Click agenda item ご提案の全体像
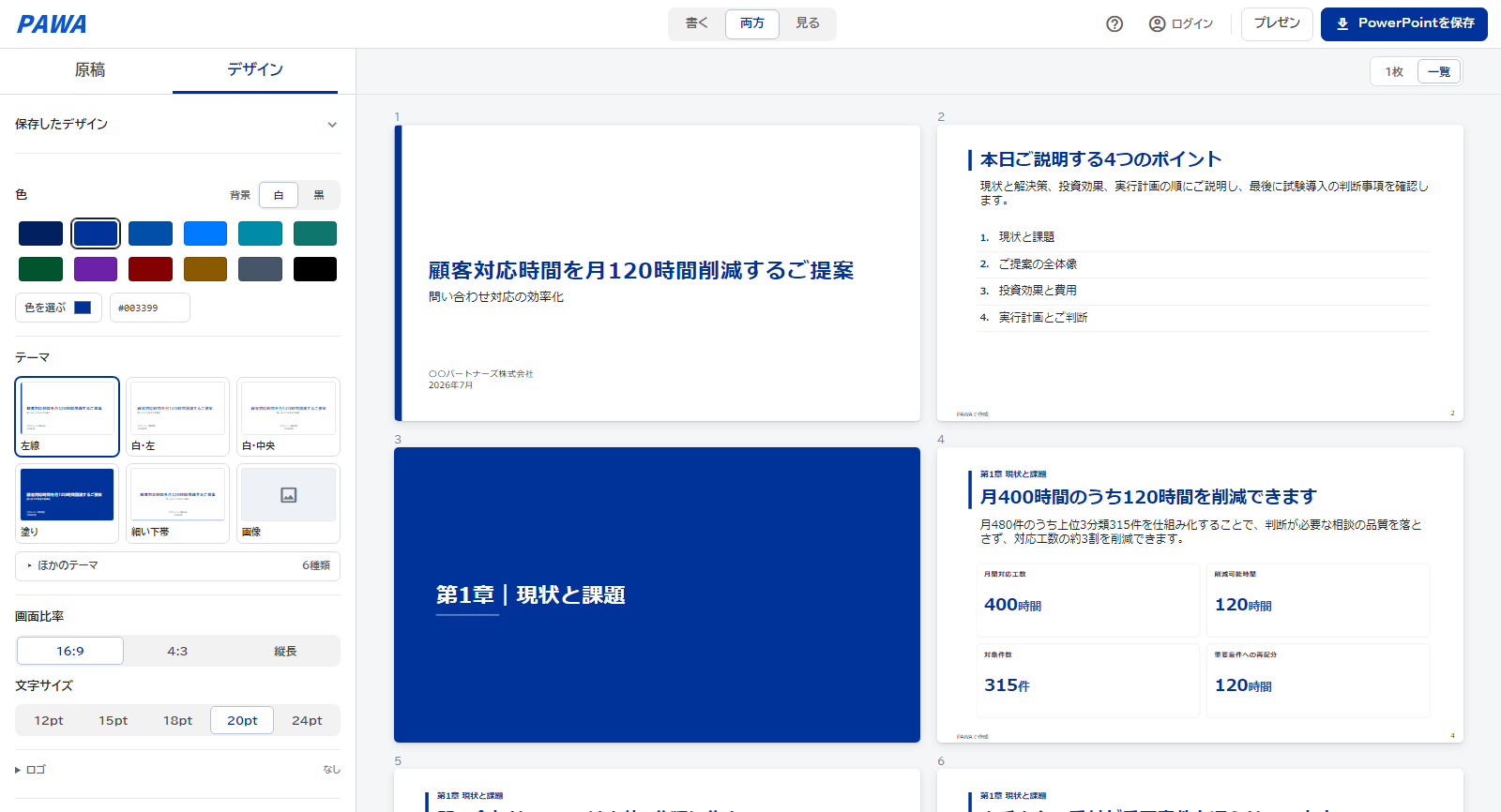Screen dimensions: 1501x812 1038,264
